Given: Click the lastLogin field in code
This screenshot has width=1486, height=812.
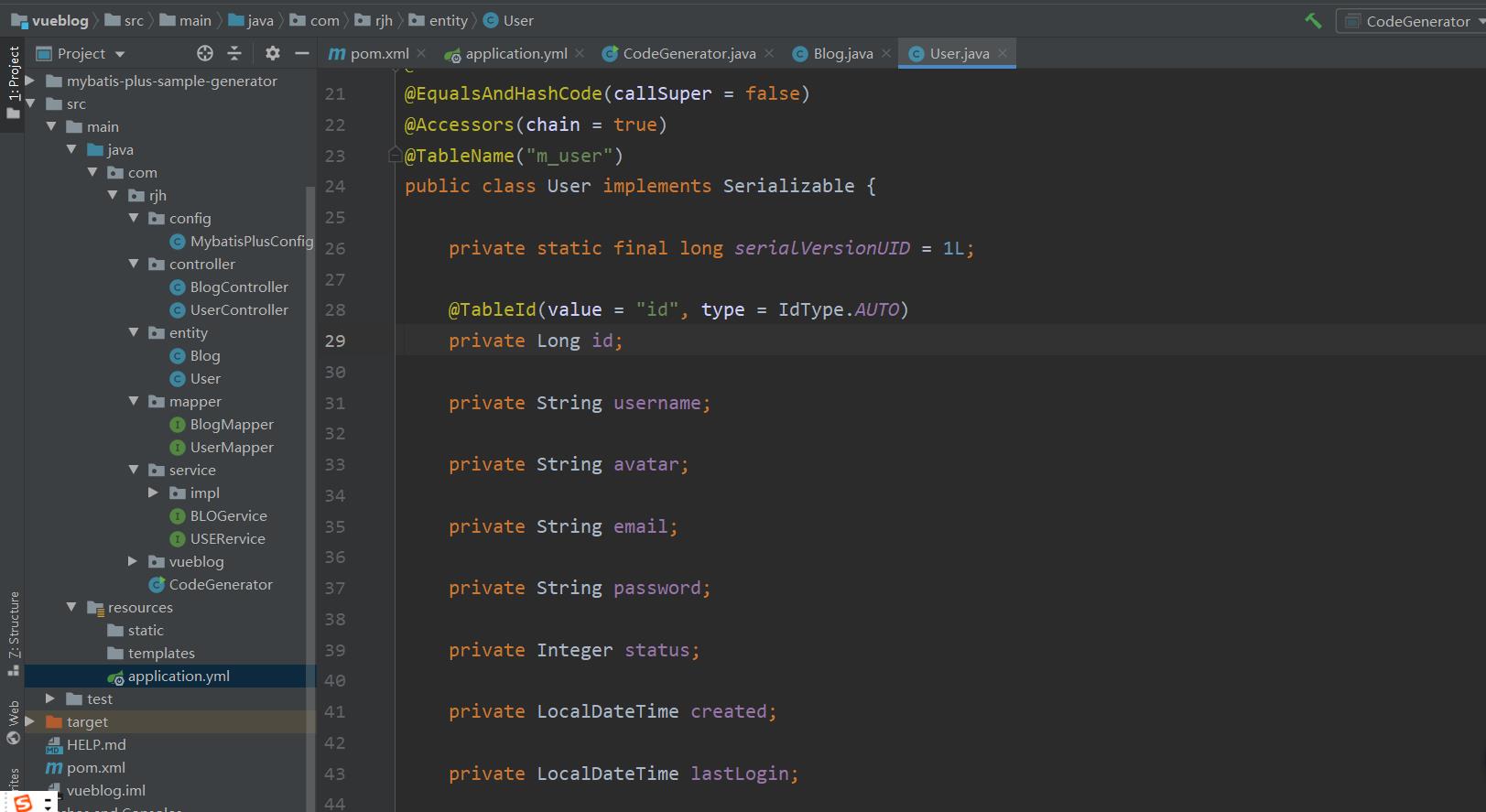Looking at the screenshot, I should tap(740, 774).
